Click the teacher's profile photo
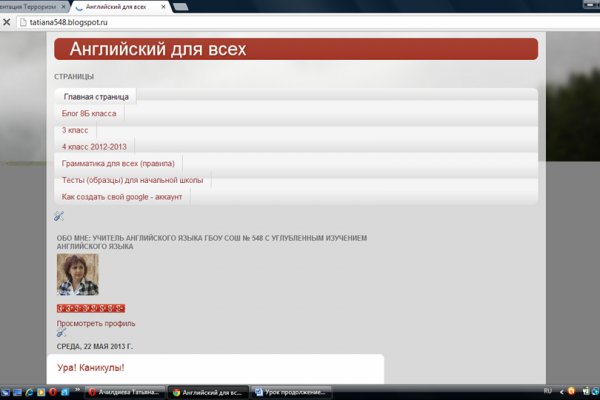The width and height of the screenshot is (600, 400). tap(77, 274)
